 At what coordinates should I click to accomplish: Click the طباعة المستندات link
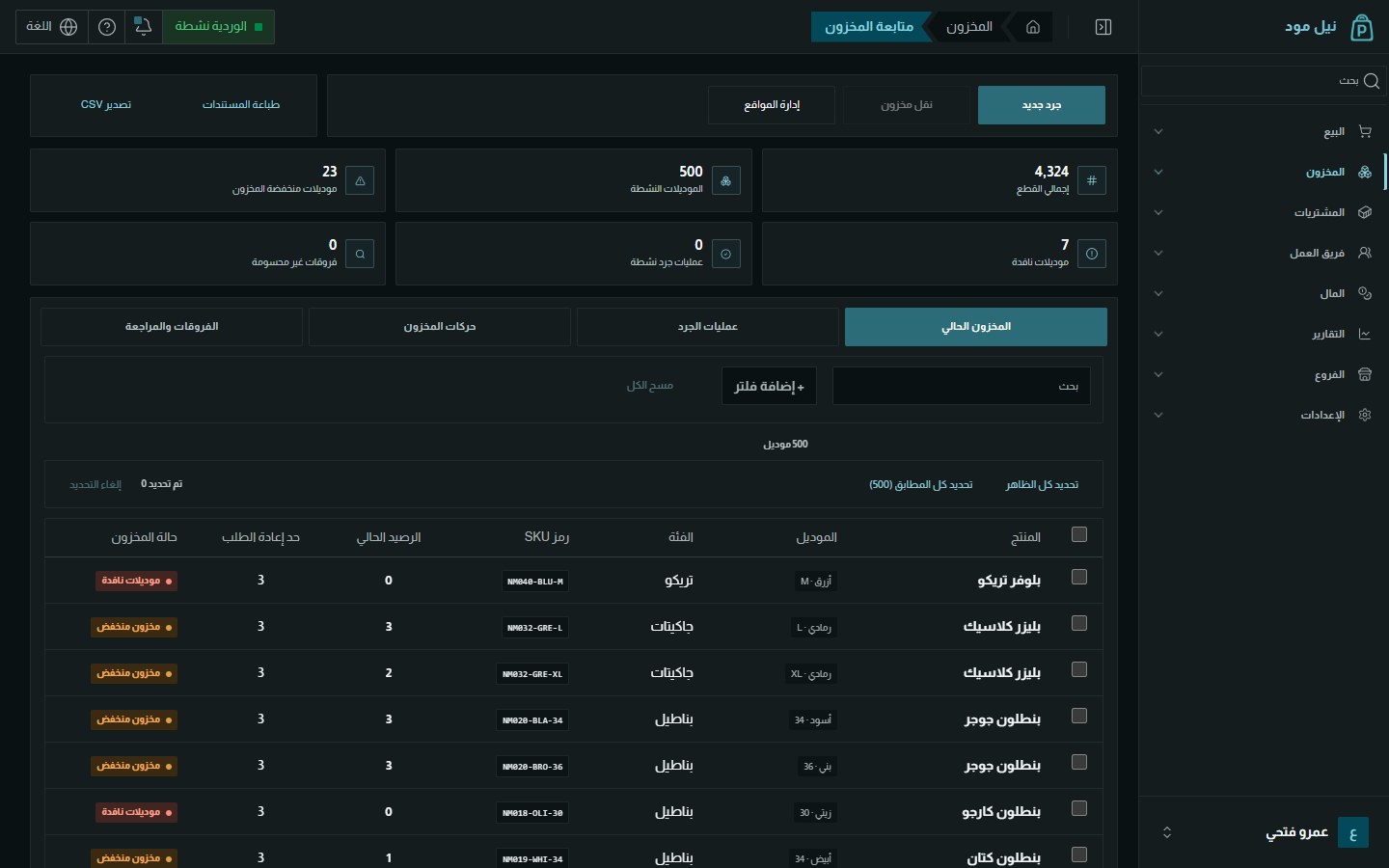[x=241, y=104]
